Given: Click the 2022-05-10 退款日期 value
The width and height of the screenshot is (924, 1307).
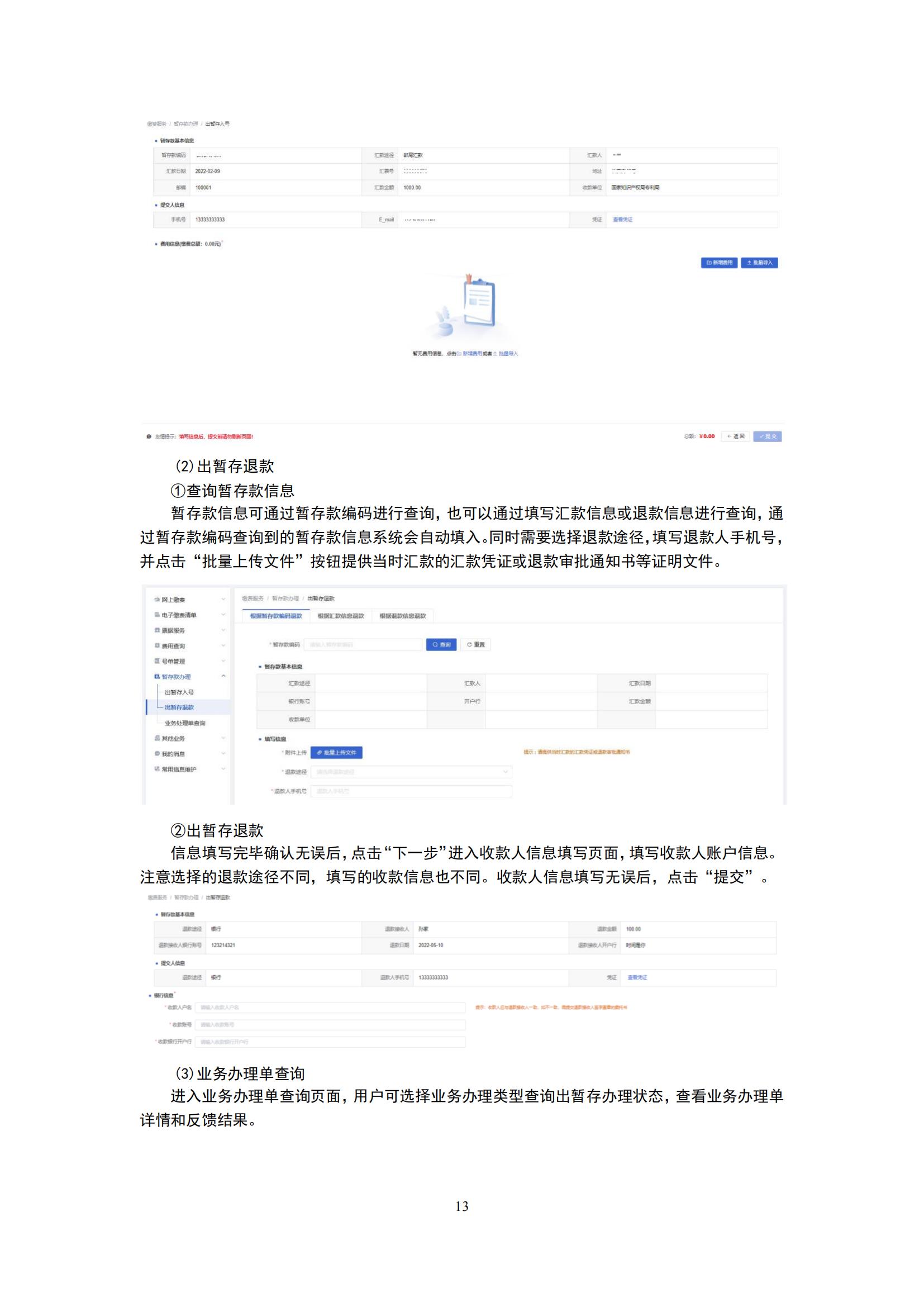Looking at the screenshot, I should [x=431, y=945].
